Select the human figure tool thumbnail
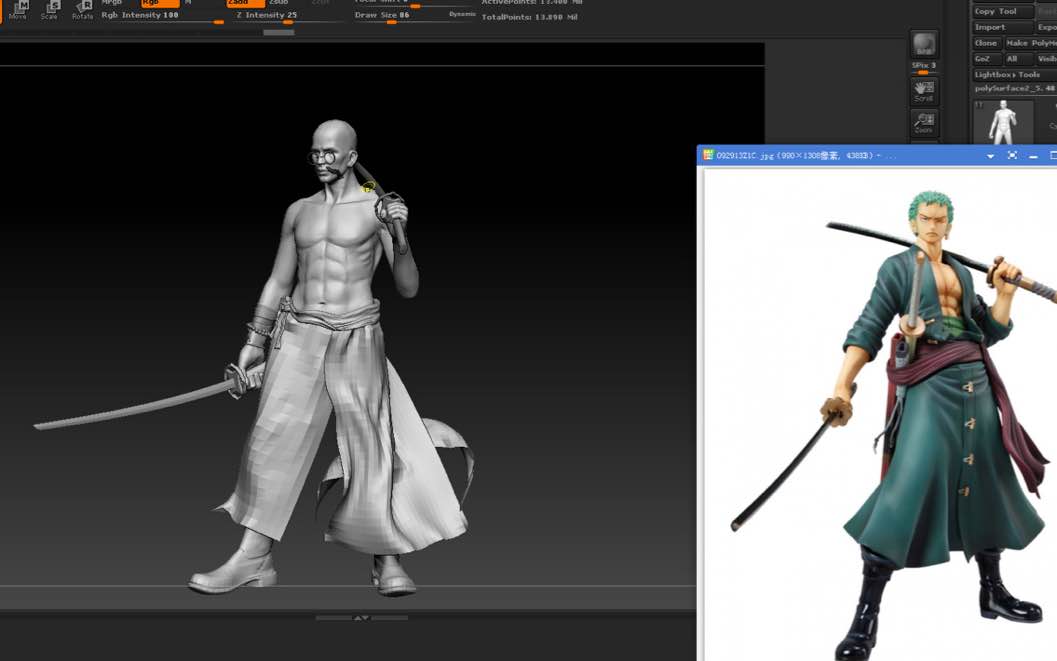The image size is (1057, 661). (x=1003, y=122)
